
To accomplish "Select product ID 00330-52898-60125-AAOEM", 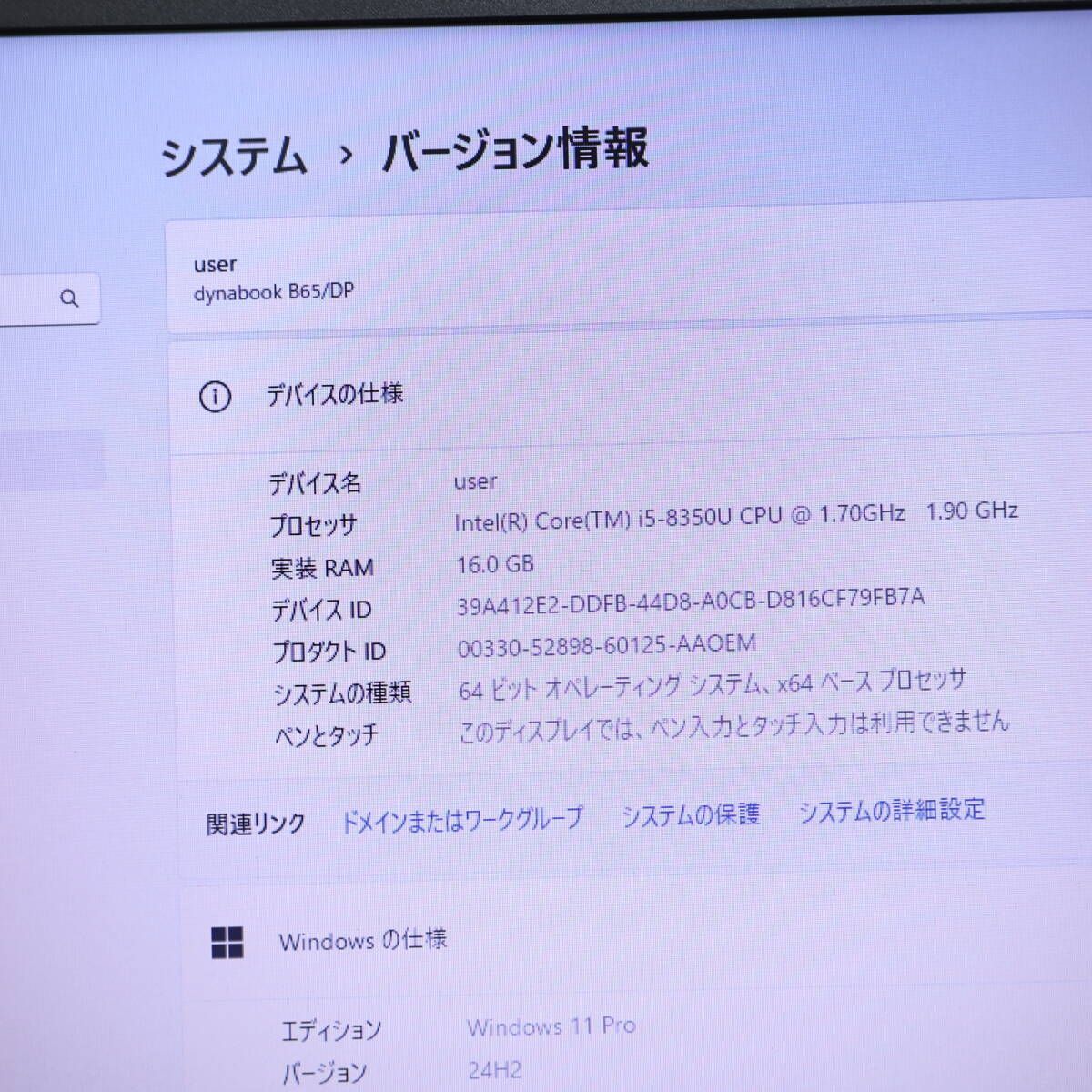I will point(607,645).
